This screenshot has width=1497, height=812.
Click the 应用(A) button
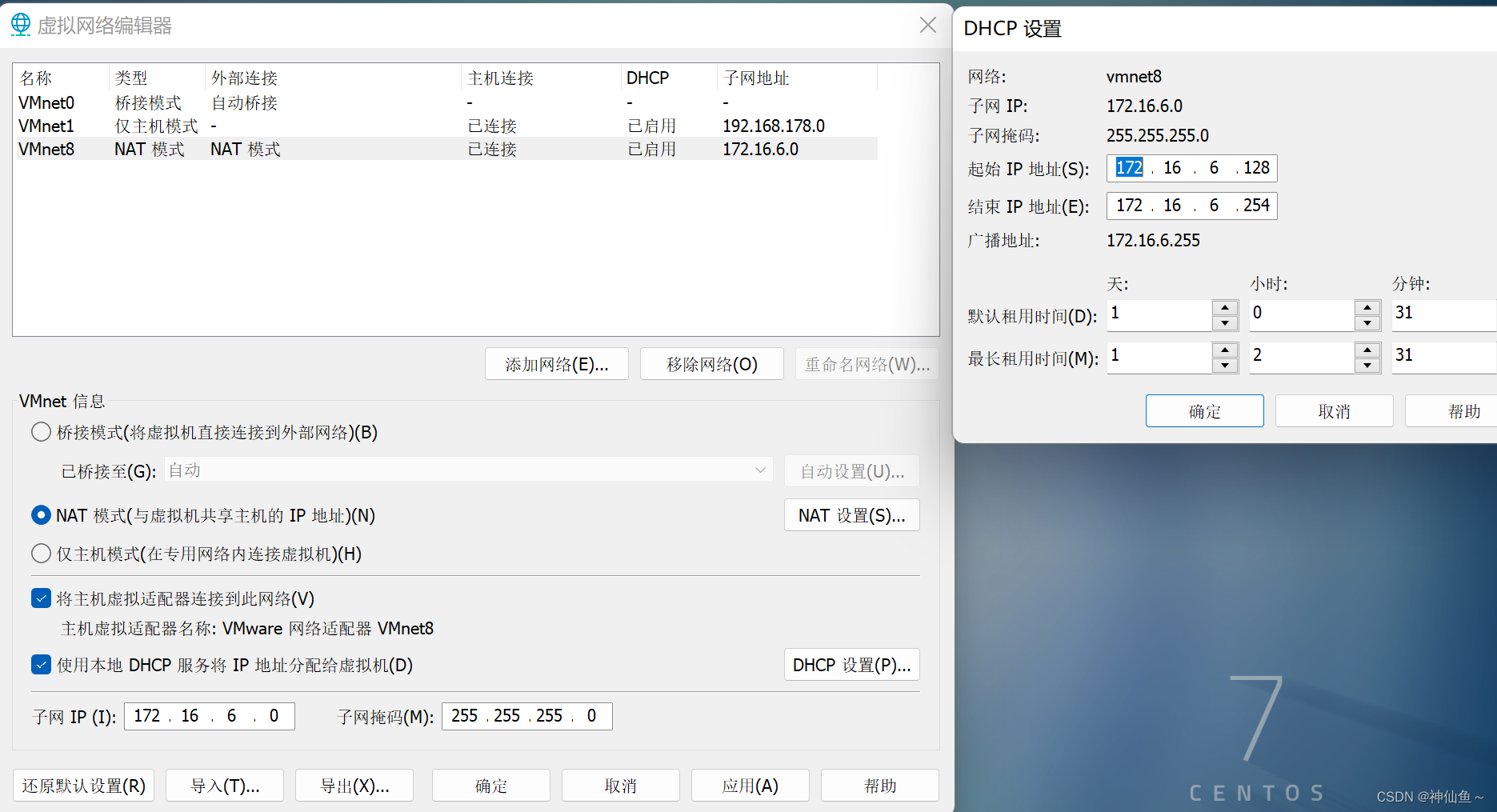(x=751, y=786)
